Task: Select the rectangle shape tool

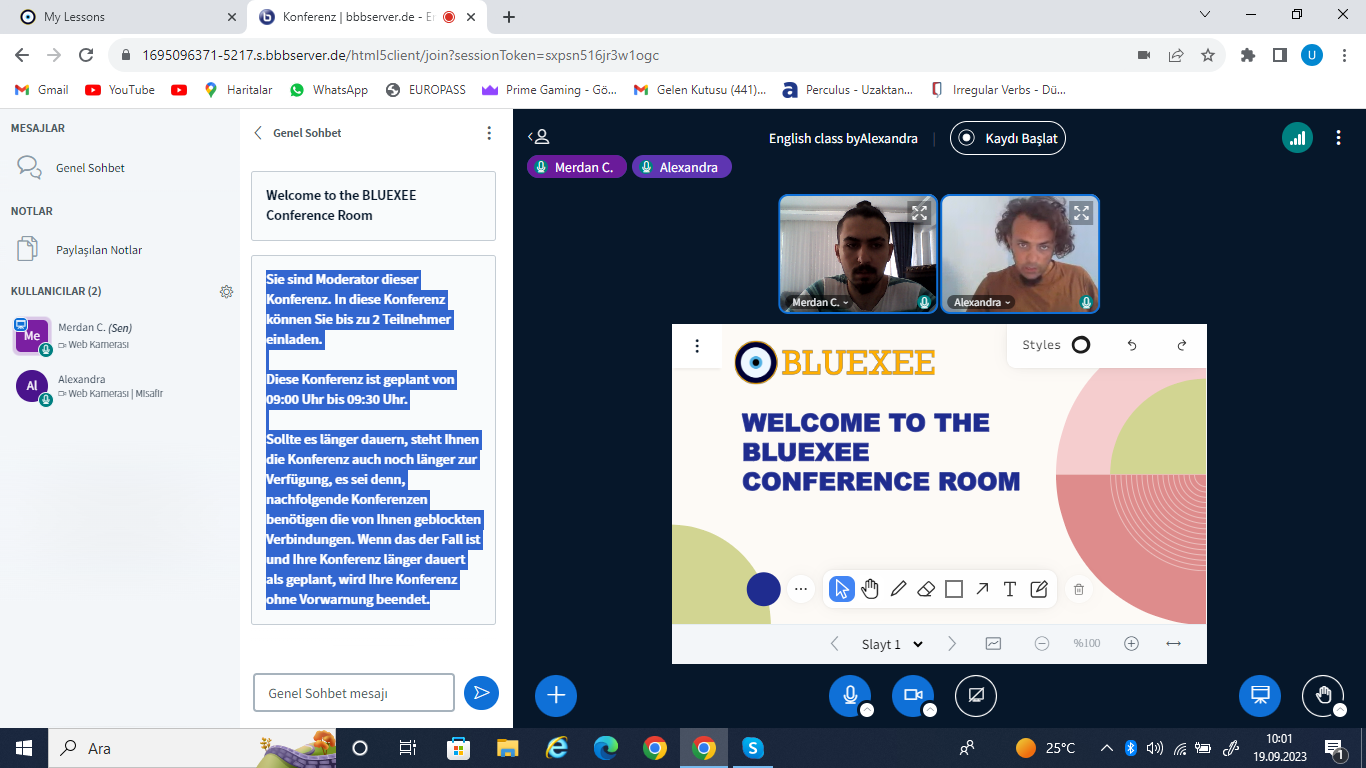Action: coord(954,589)
